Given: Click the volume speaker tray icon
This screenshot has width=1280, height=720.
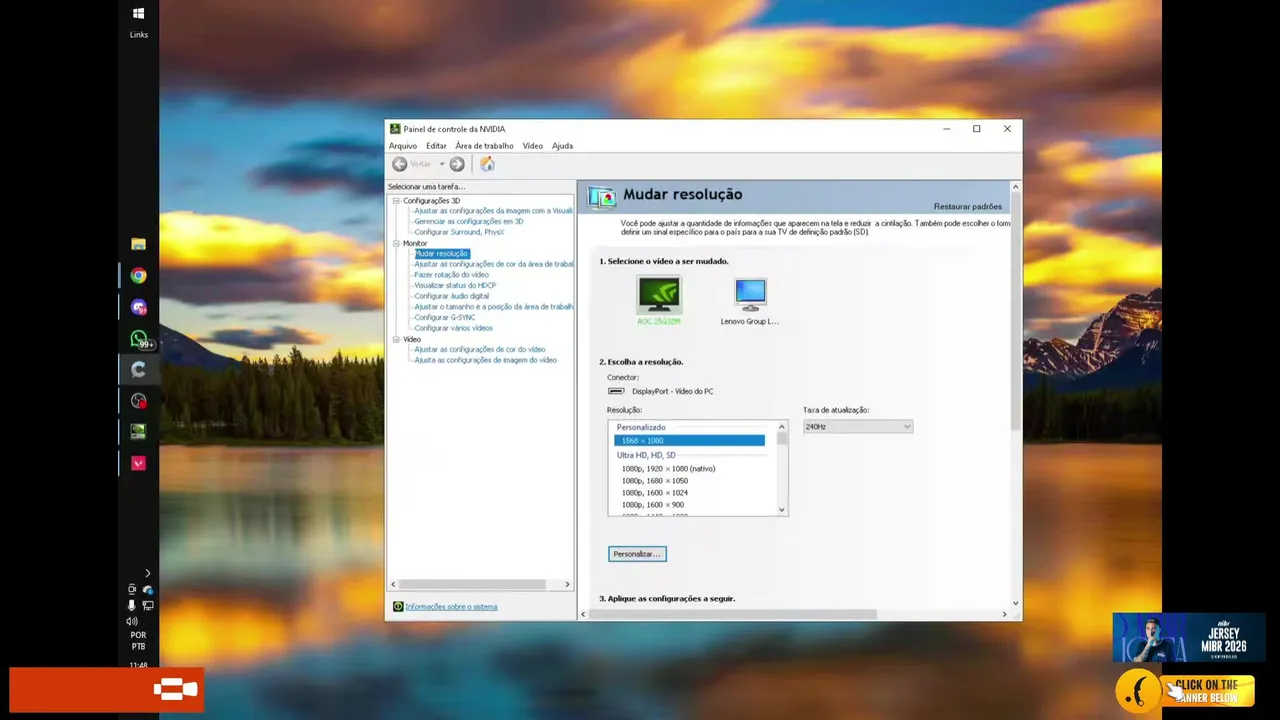Looking at the screenshot, I should point(131,621).
